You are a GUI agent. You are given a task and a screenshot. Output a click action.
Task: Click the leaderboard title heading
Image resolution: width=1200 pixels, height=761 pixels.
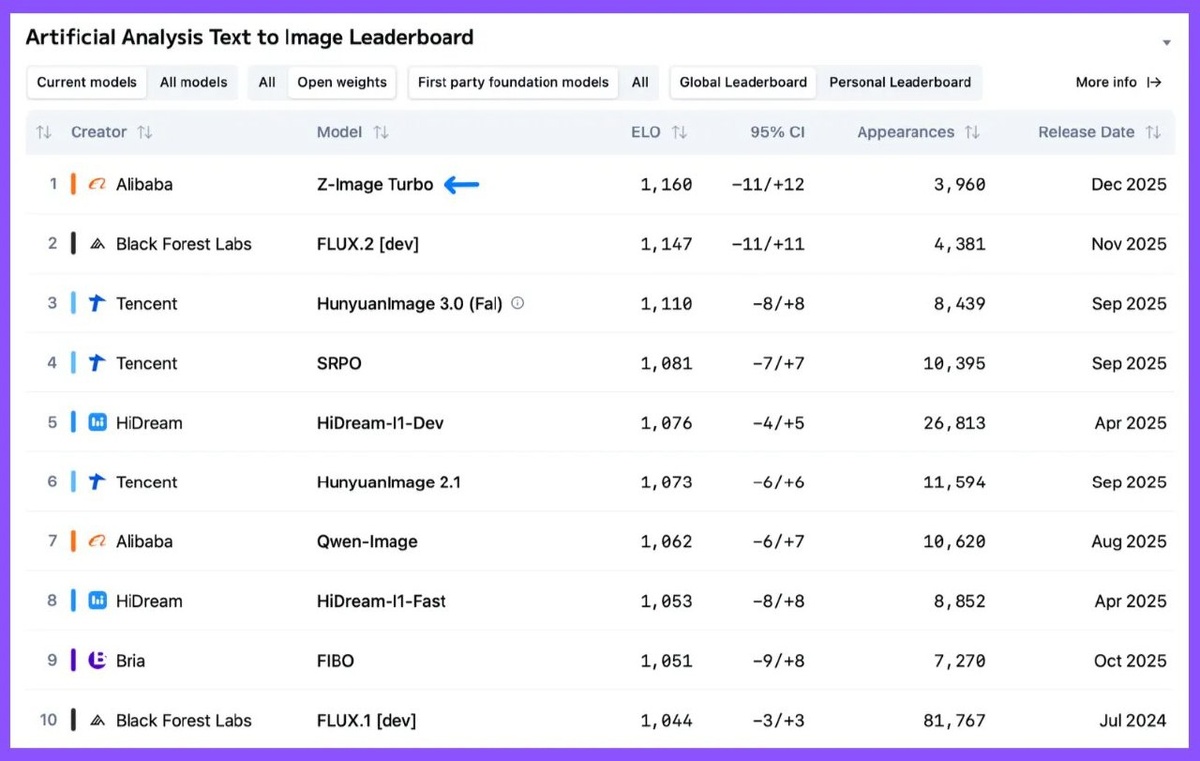tap(249, 38)
